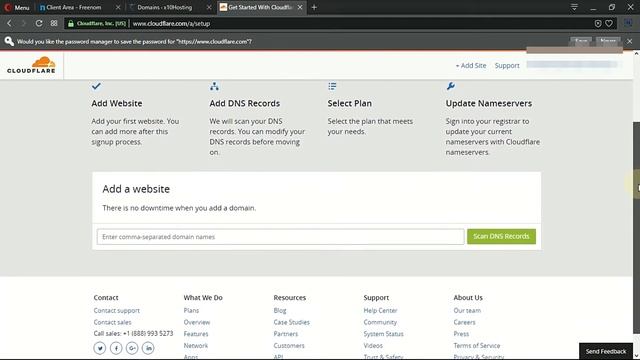
Task: Open the ad blocker shield icon
Action: pyautogui.click(x=598, y=24)
